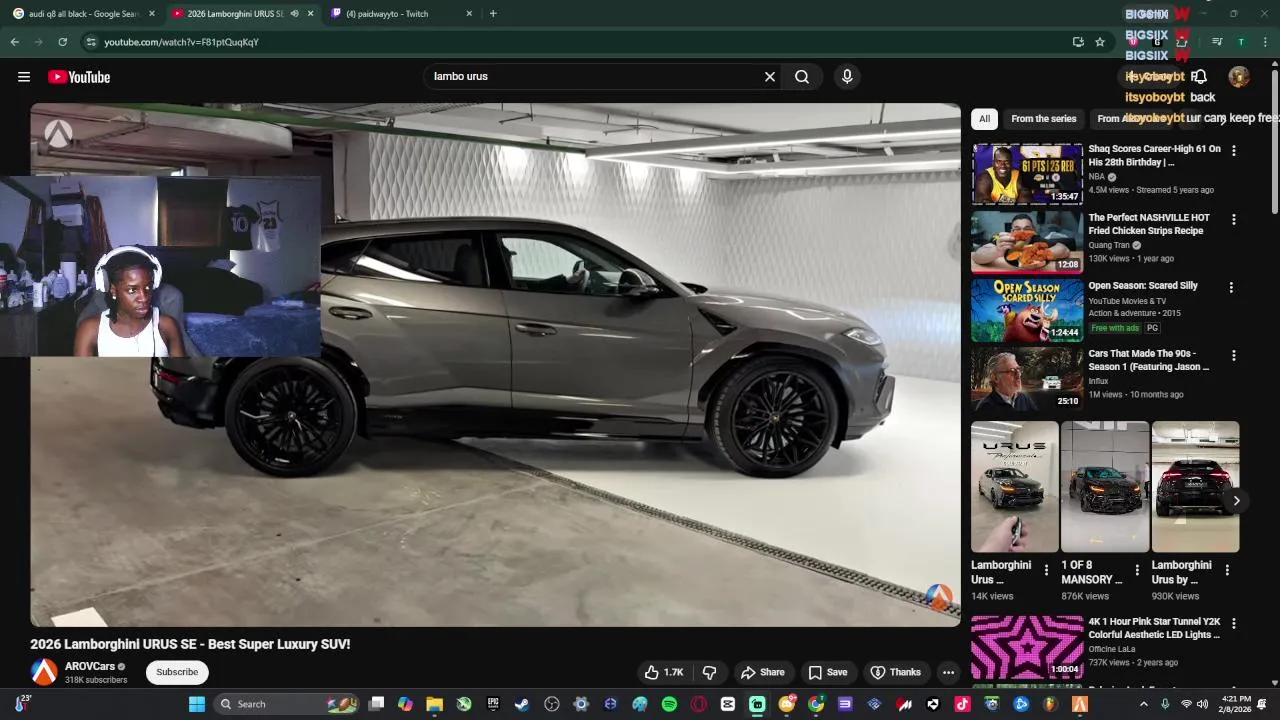Viewport: 1280px width, 720px height.
Task: Start voice search with microphone
Action: point(847,77)
